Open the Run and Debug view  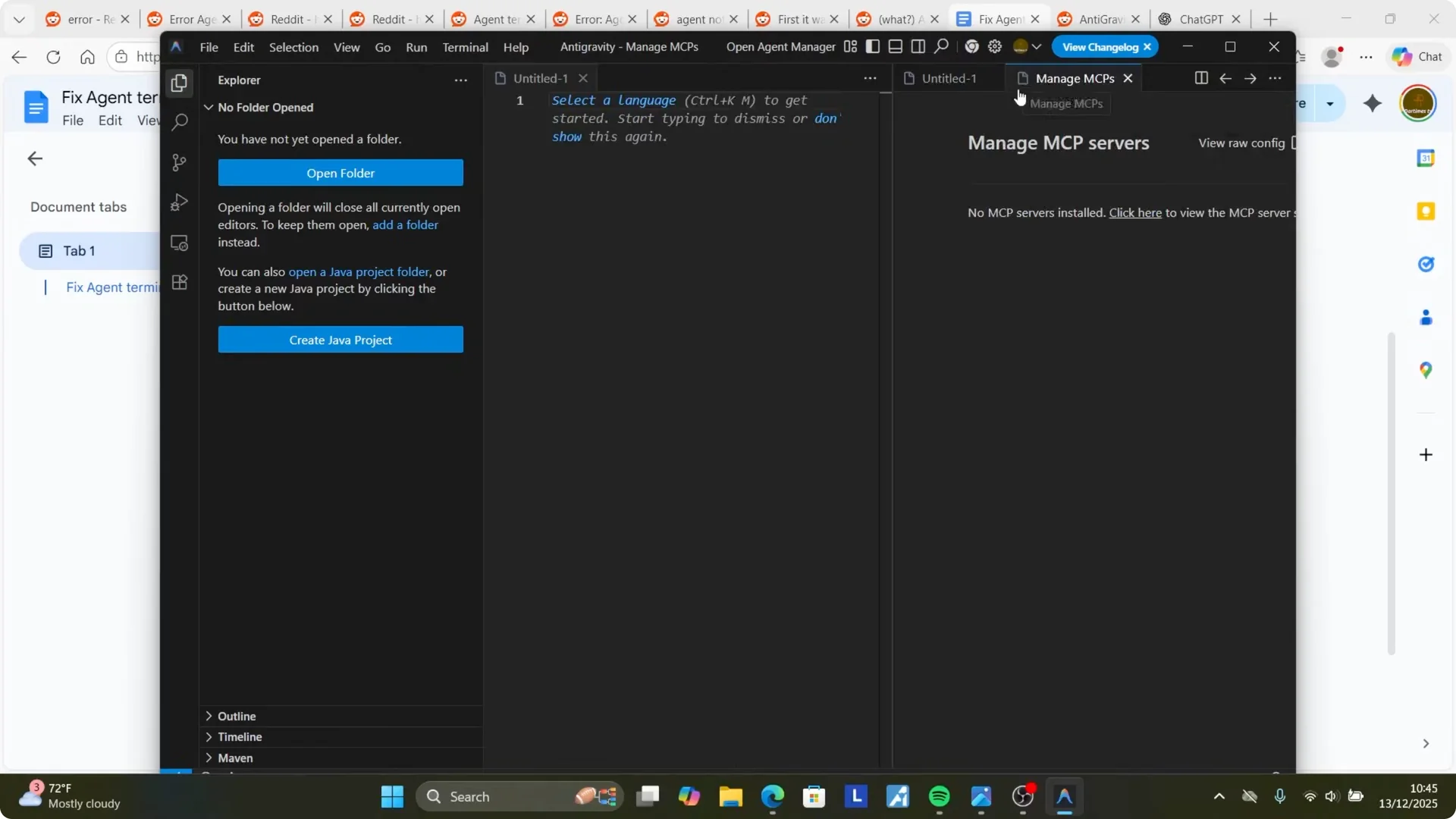tap(180, 202)
